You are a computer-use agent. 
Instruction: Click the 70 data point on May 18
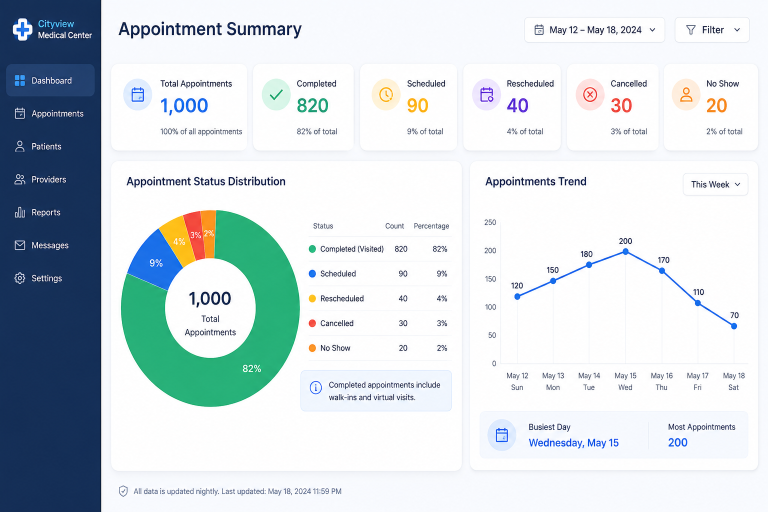tap(734, 326)
